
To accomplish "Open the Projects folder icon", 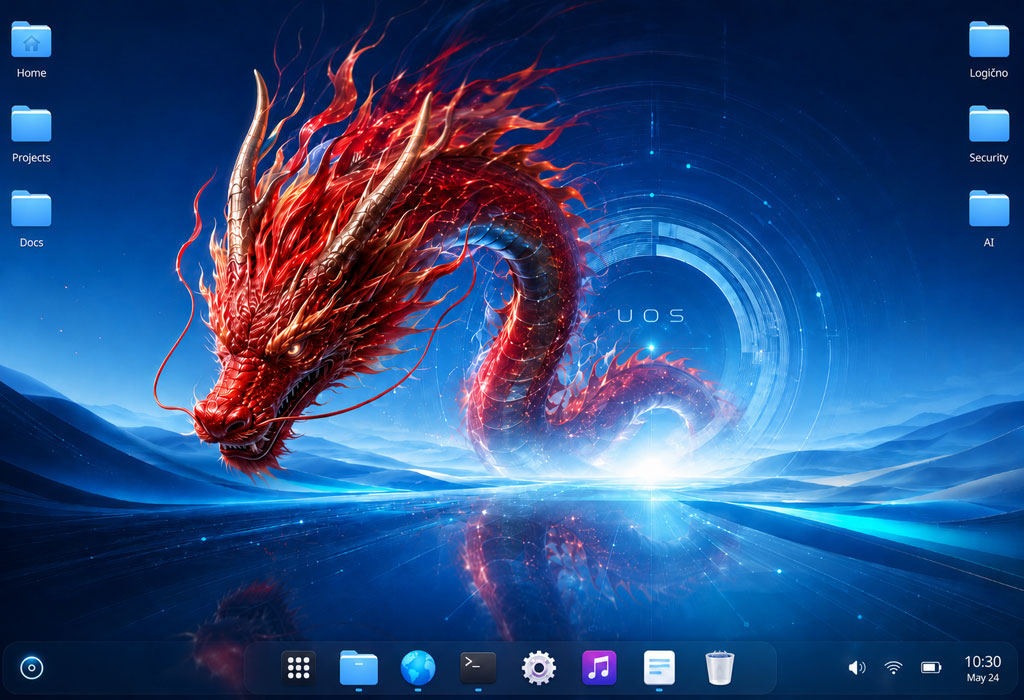I will [31, 124].
